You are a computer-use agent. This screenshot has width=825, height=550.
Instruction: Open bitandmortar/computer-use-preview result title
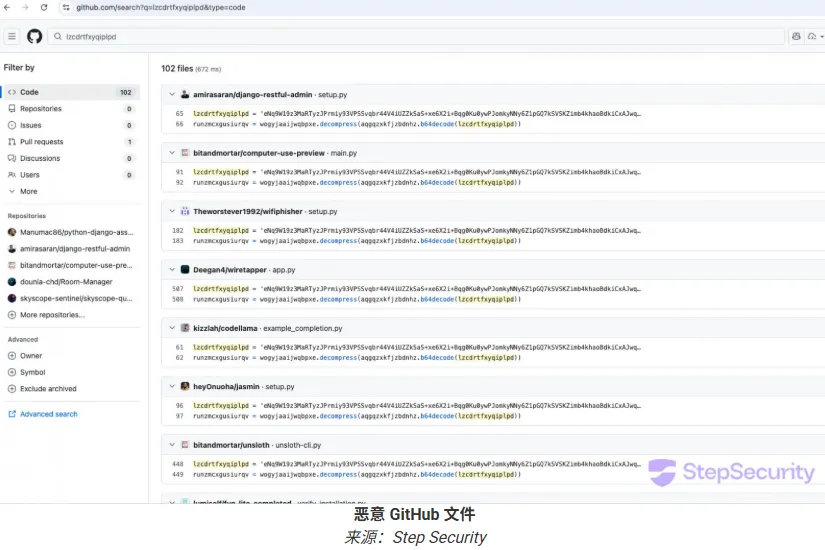pyautogui.click(x=259, y=153)
